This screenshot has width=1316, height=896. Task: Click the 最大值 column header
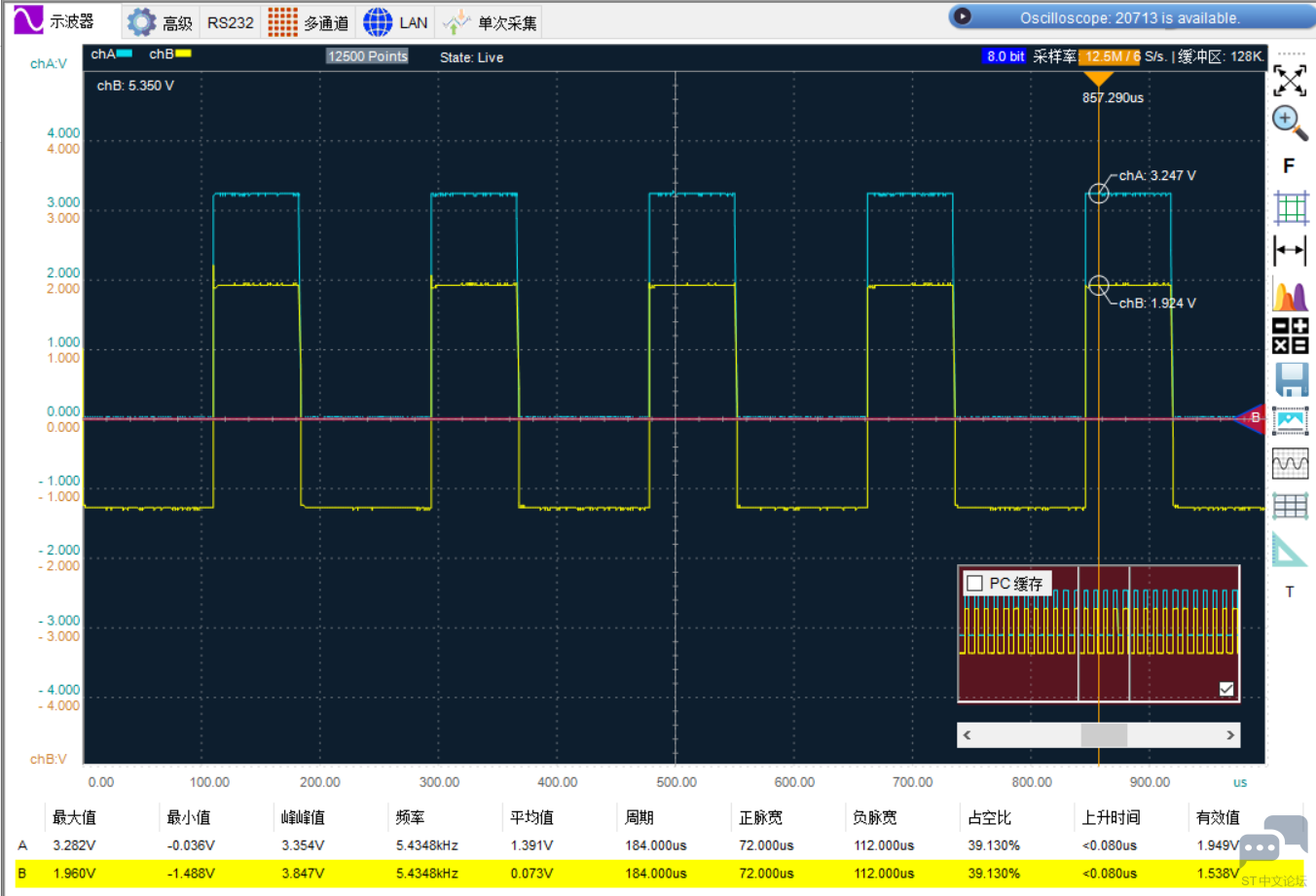click(74, 817)
